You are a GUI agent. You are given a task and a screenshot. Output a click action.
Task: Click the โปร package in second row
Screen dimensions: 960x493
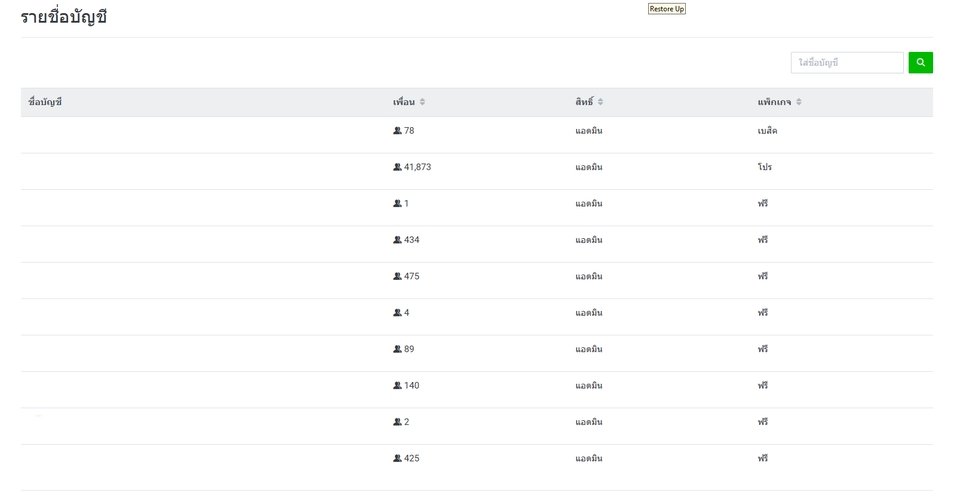(x=765, y=167)
